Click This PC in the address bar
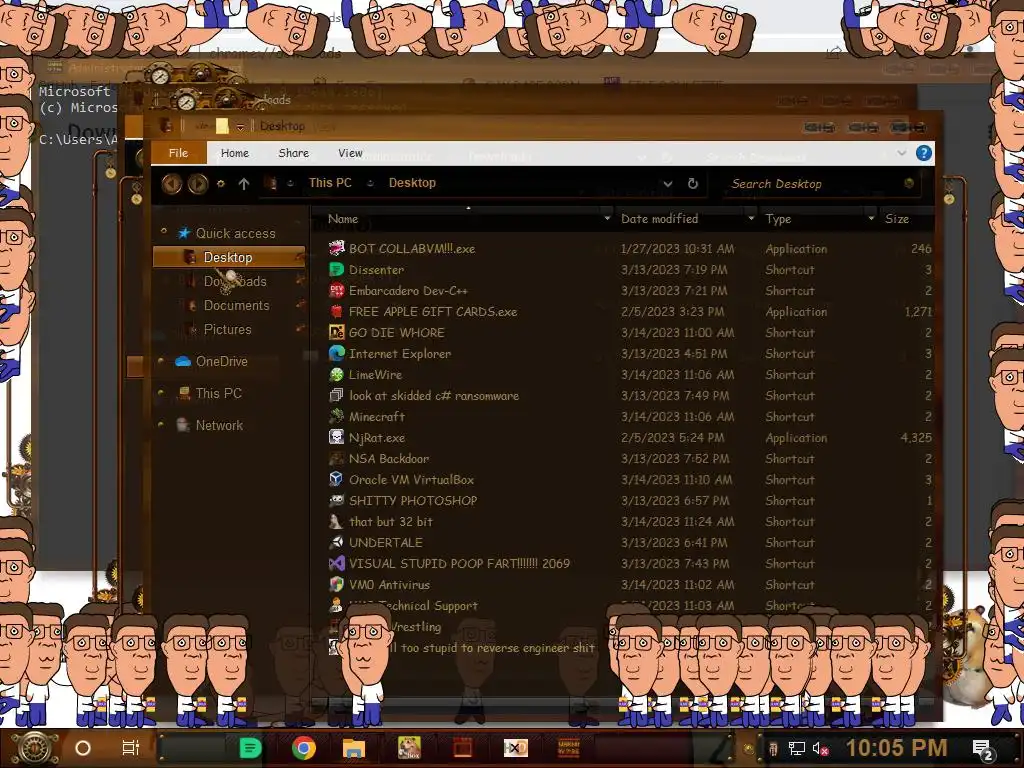The image size is (1024, 768). click(x=330, y=183)
